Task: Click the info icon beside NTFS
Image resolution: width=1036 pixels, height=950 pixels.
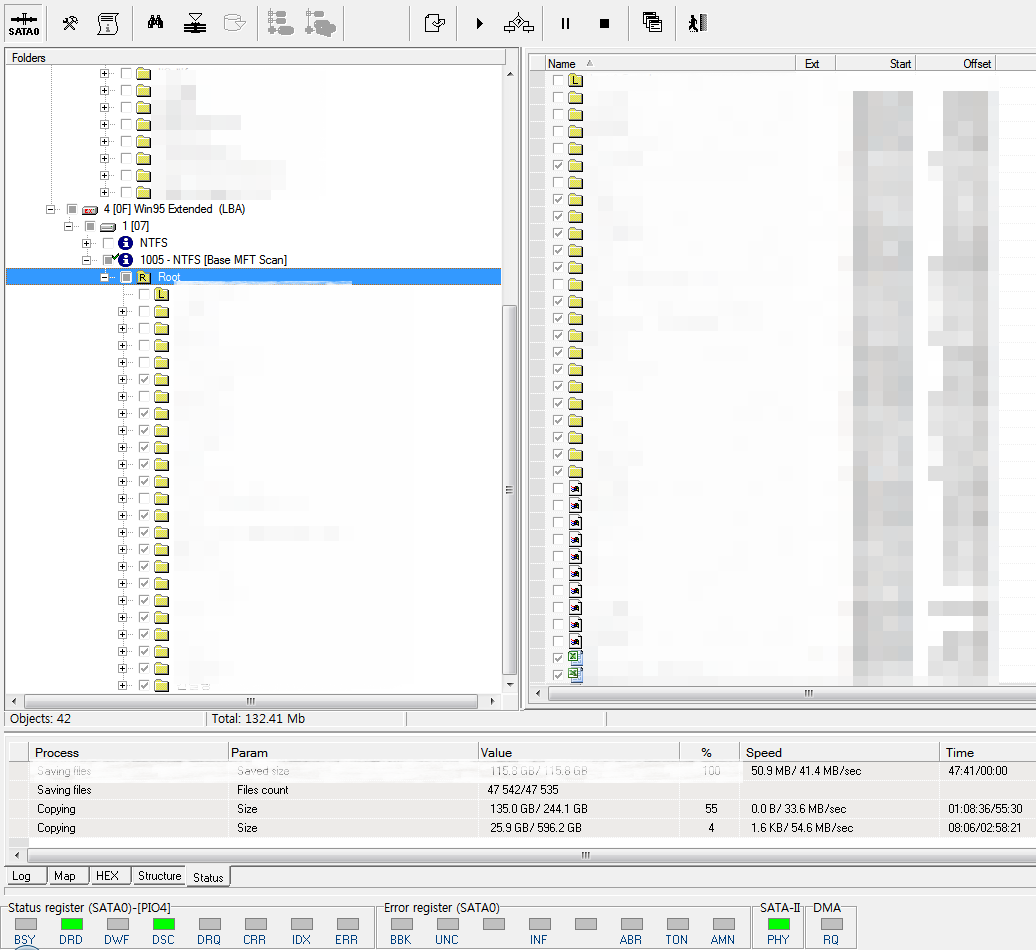Action: (x=126, y=243)
